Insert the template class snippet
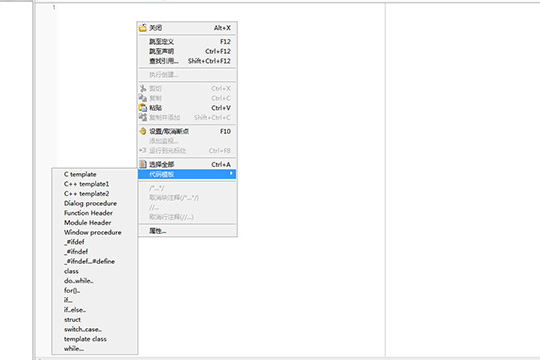 [x=95, y=339]
